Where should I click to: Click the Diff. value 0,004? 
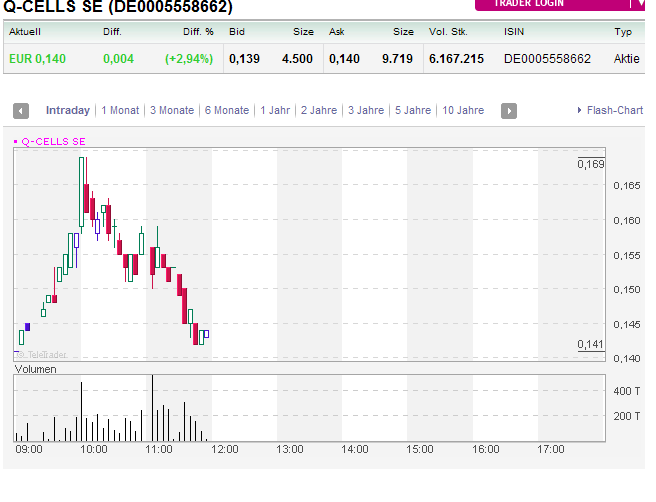pyautogui.click(x=118, y=59)
